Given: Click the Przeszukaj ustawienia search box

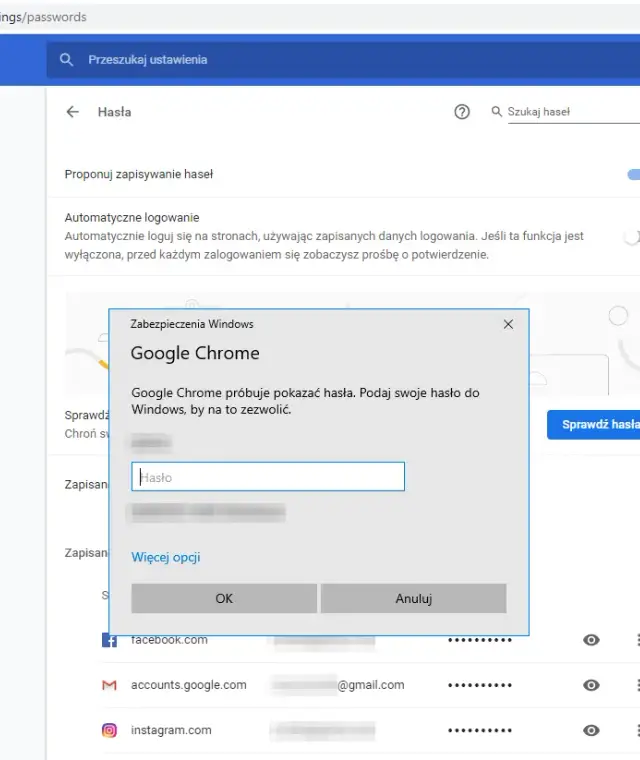Looking at the screenshot, I should tap(343, 60).
